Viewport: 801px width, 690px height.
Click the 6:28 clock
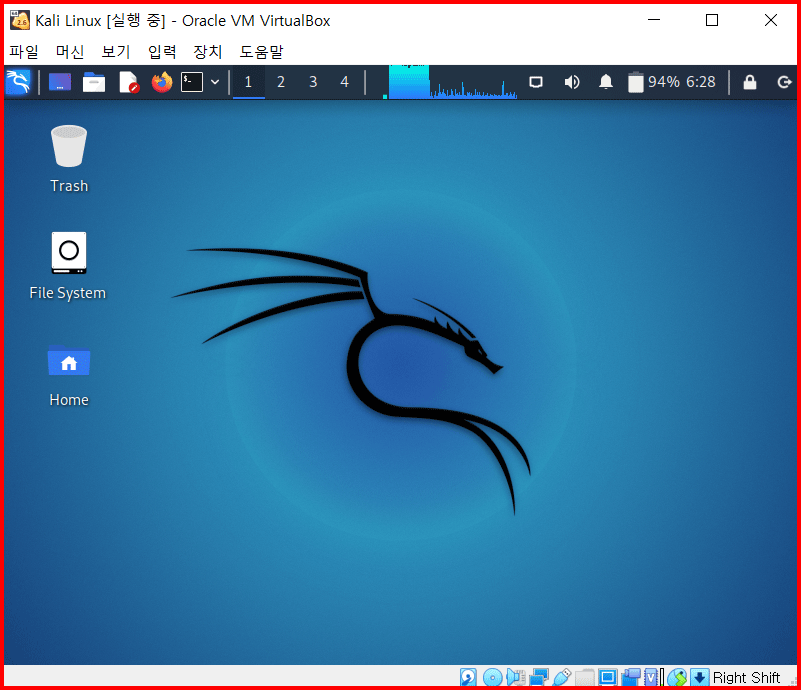point(700,82)
